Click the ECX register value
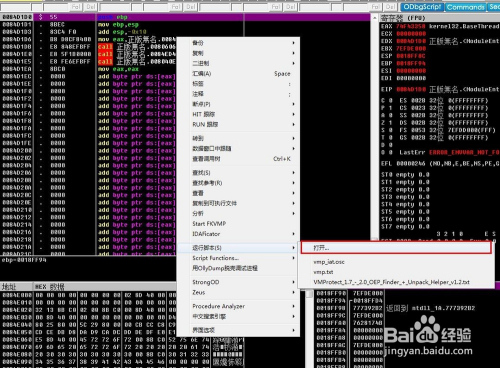Viewport: 500px width, 368px height. point(411,34)
